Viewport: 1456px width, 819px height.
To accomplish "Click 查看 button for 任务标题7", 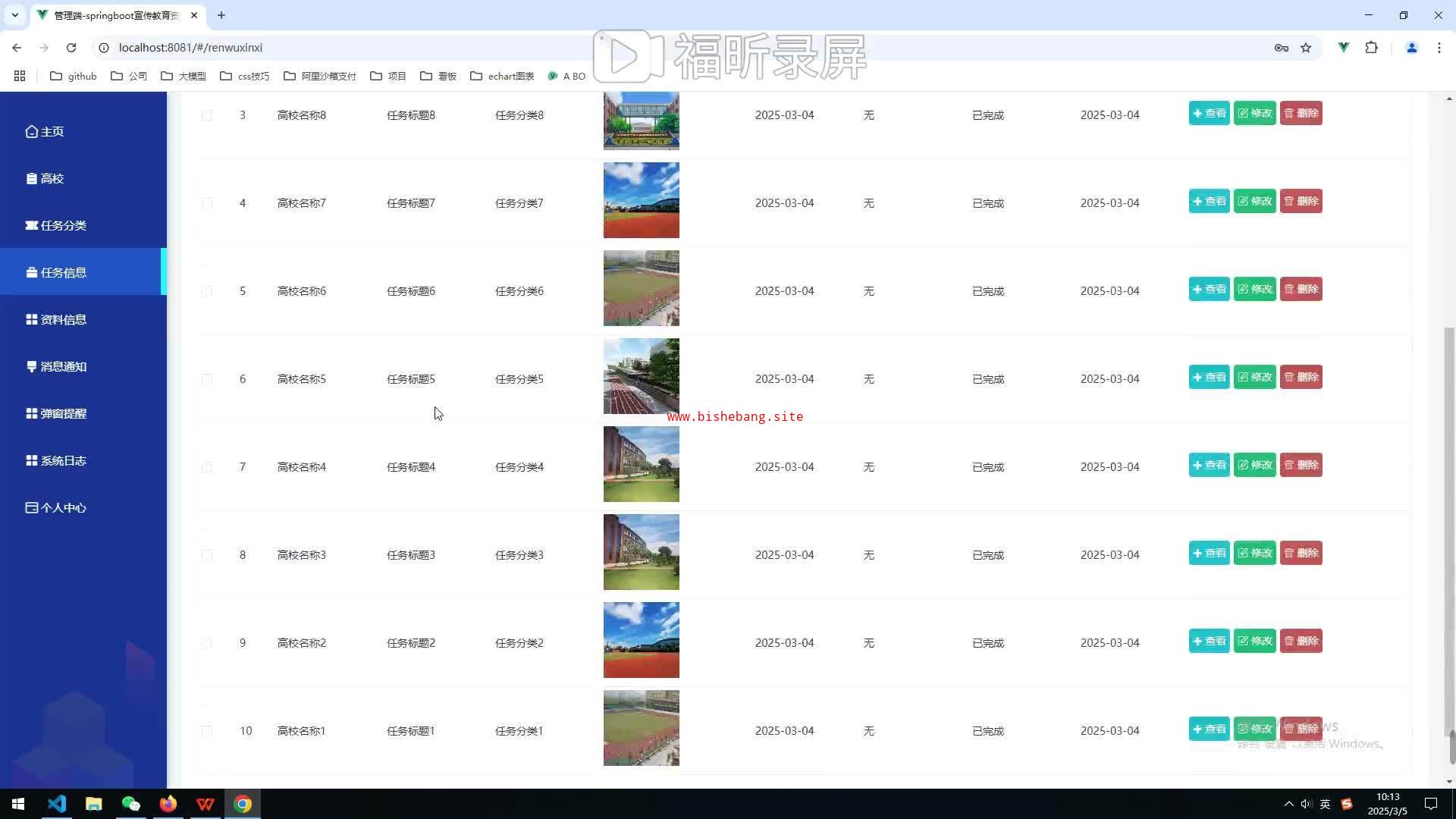I will tap(1209, 201).
